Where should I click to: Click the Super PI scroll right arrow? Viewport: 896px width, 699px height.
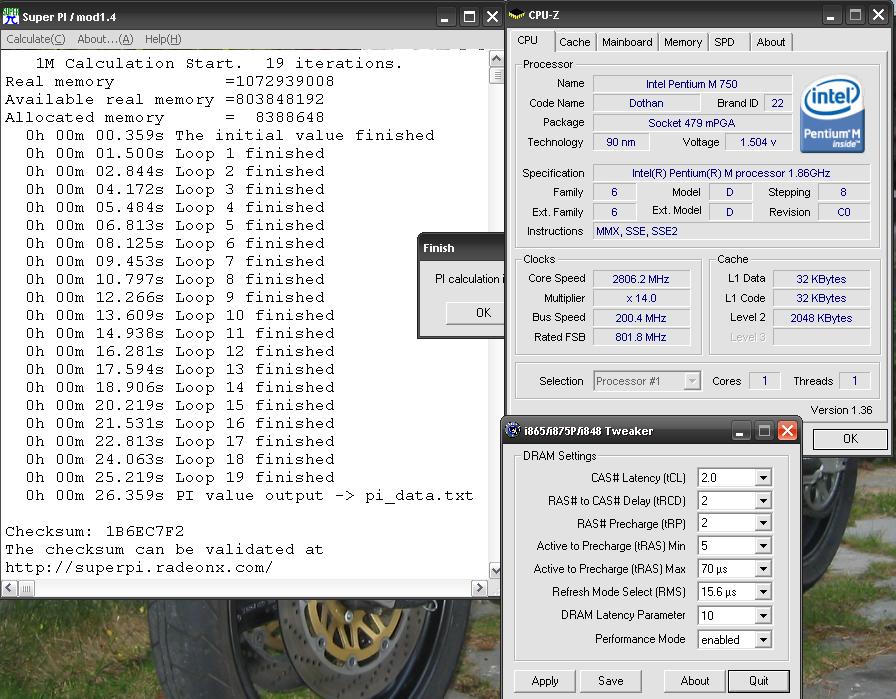pos(479,588)
